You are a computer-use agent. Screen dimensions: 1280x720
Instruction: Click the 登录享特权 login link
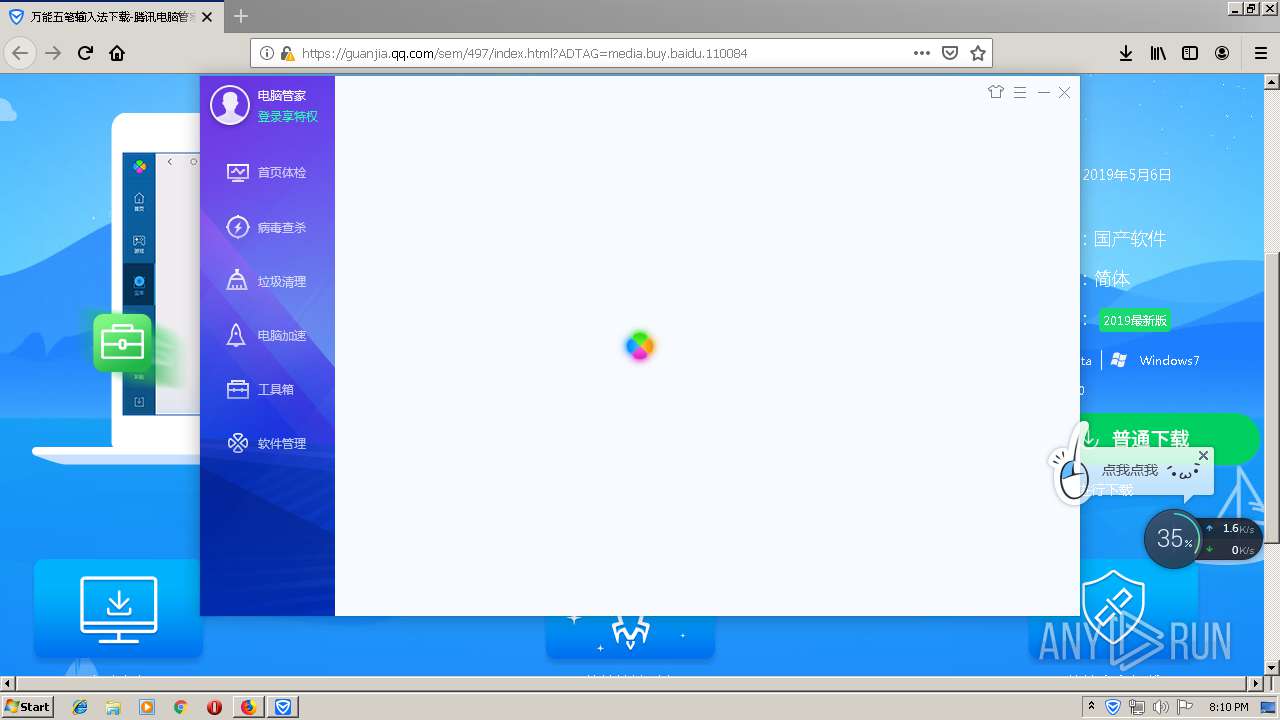(x=288, y=117)
